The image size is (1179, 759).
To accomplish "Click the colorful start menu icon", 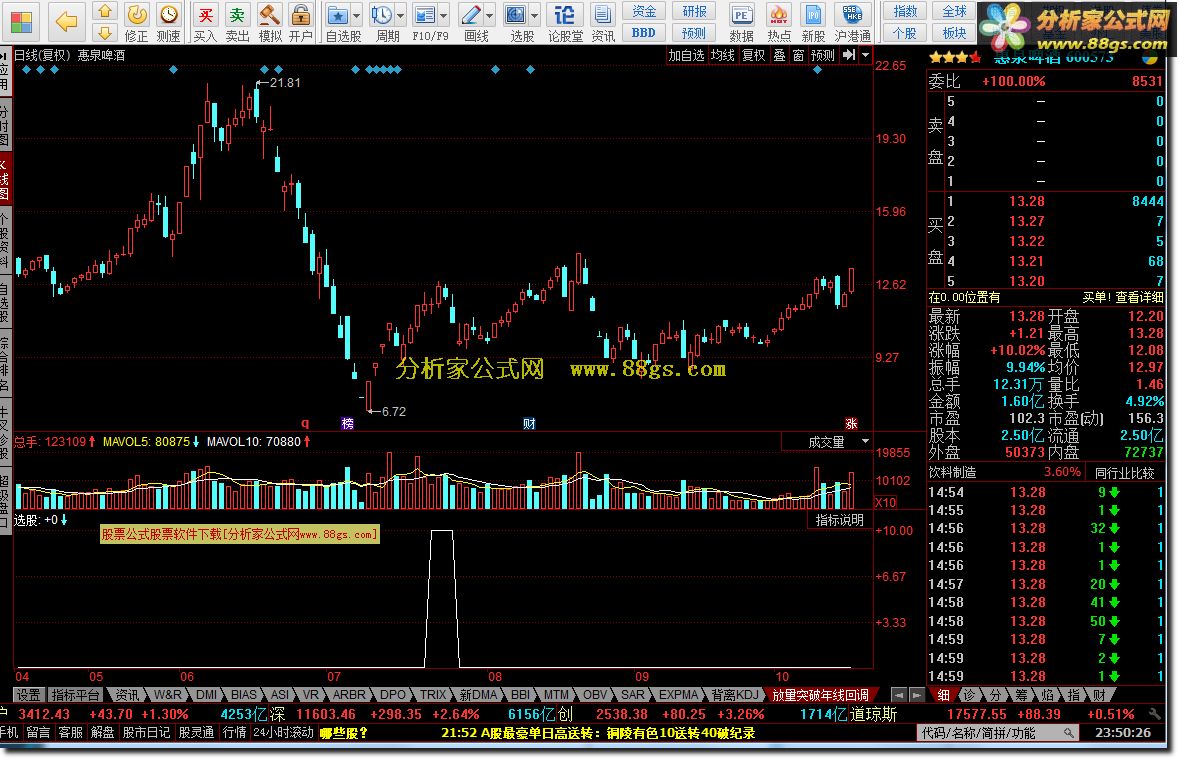I will click(x=20, y=21).
